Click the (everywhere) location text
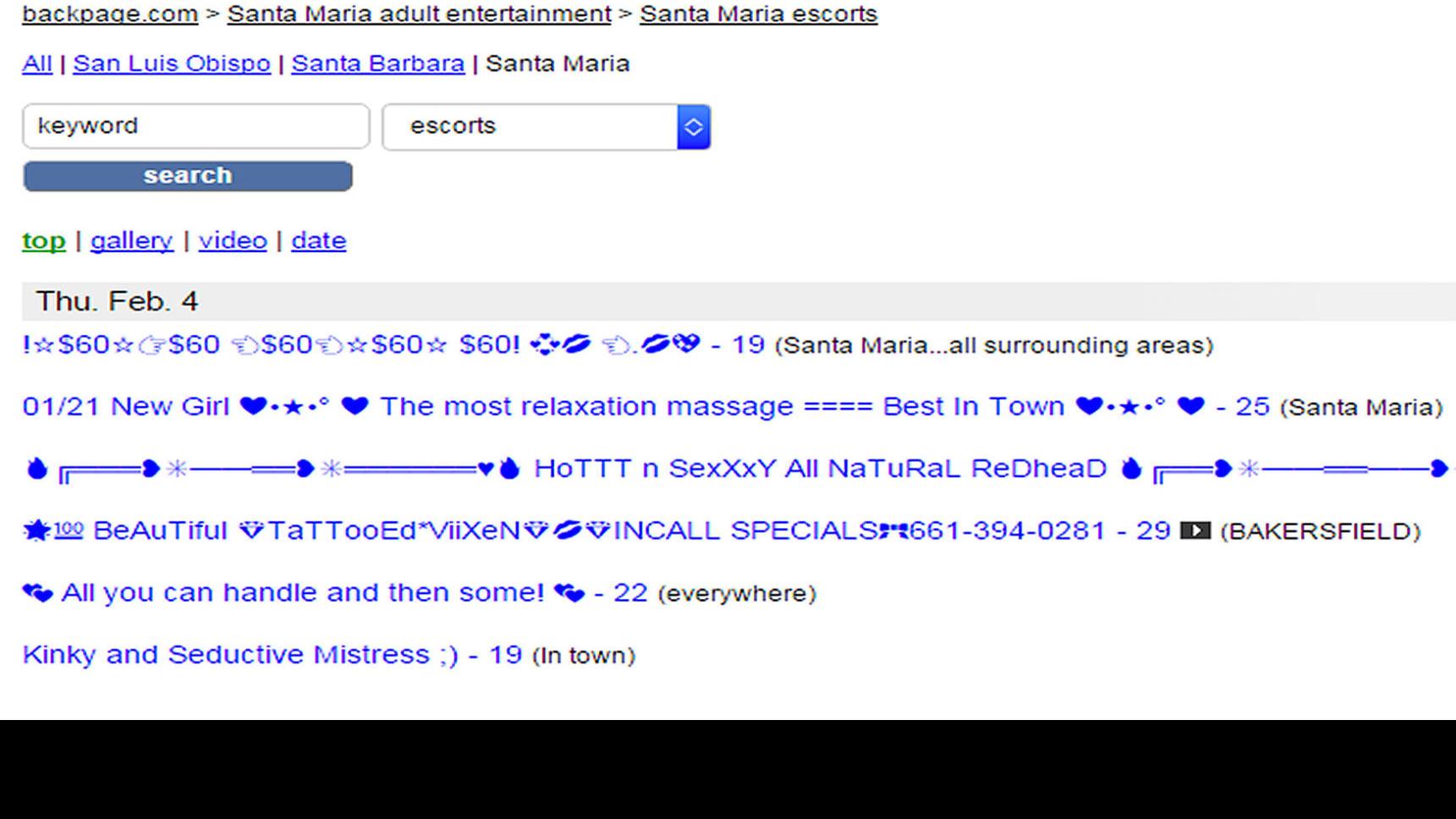The height and width of the screenshot is (819, 1456). click(737, 593)
